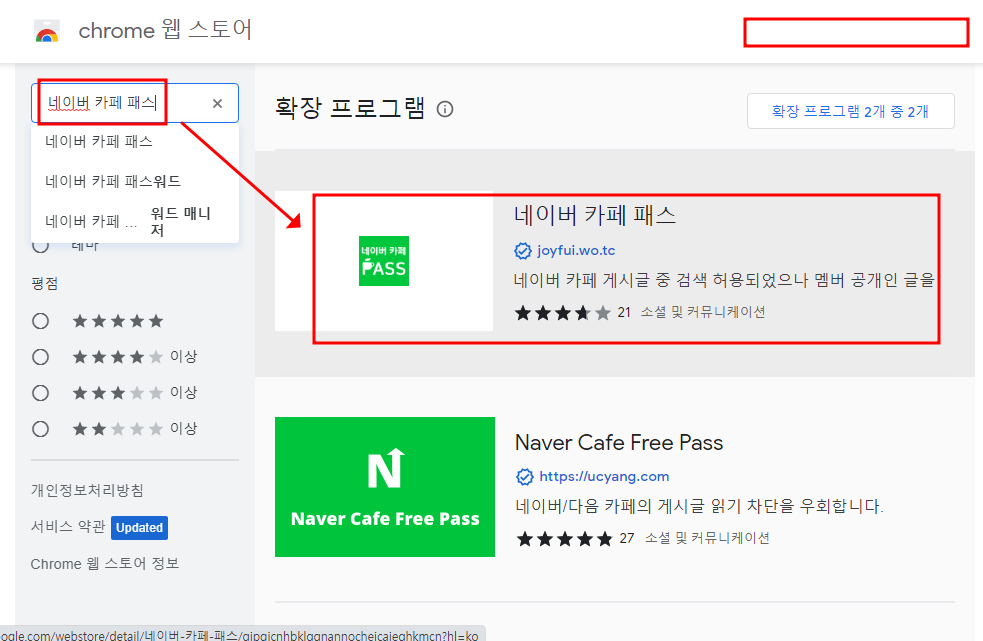The image size is (983, 641).
Task: Click the verified badge next to https://ucyang.com
Action: pos(525,477)
